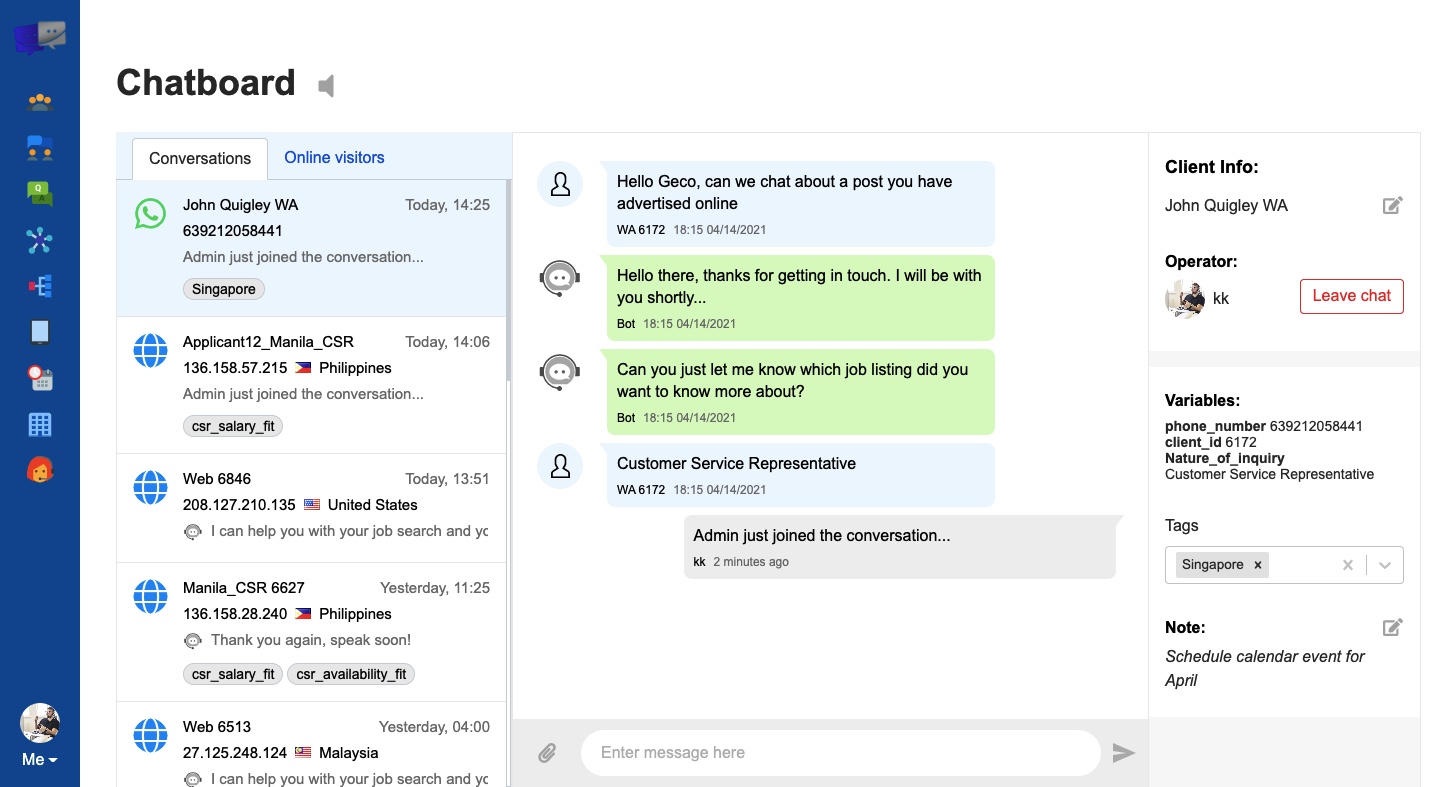
Task: Click IP address 208.127.210.135
Action: tap(239, 505)
